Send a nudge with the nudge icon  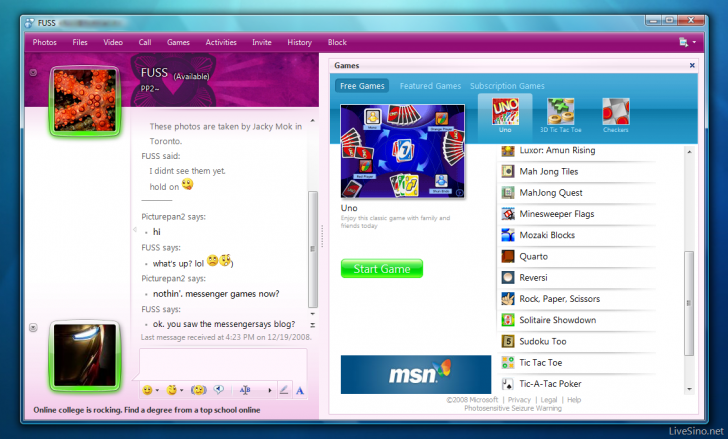[198, 390]
